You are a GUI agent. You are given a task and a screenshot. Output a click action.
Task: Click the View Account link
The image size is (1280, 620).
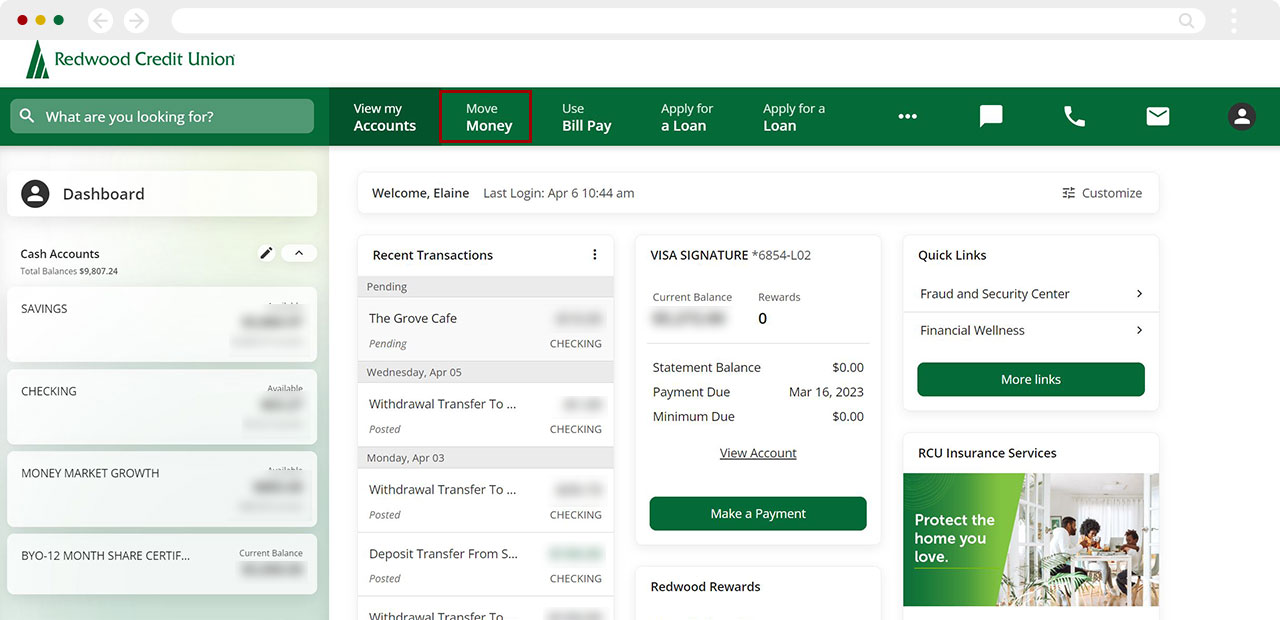758,453
